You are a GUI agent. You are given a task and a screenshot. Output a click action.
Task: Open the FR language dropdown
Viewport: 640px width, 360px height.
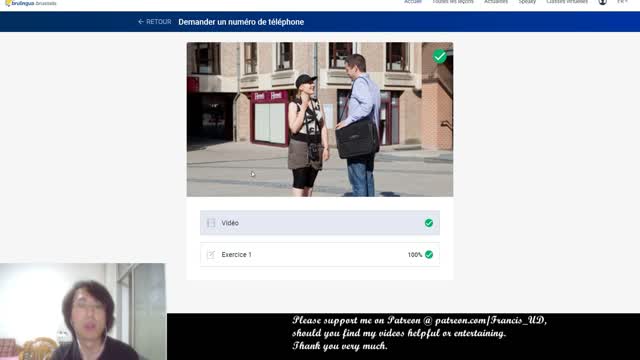point(622,2)
